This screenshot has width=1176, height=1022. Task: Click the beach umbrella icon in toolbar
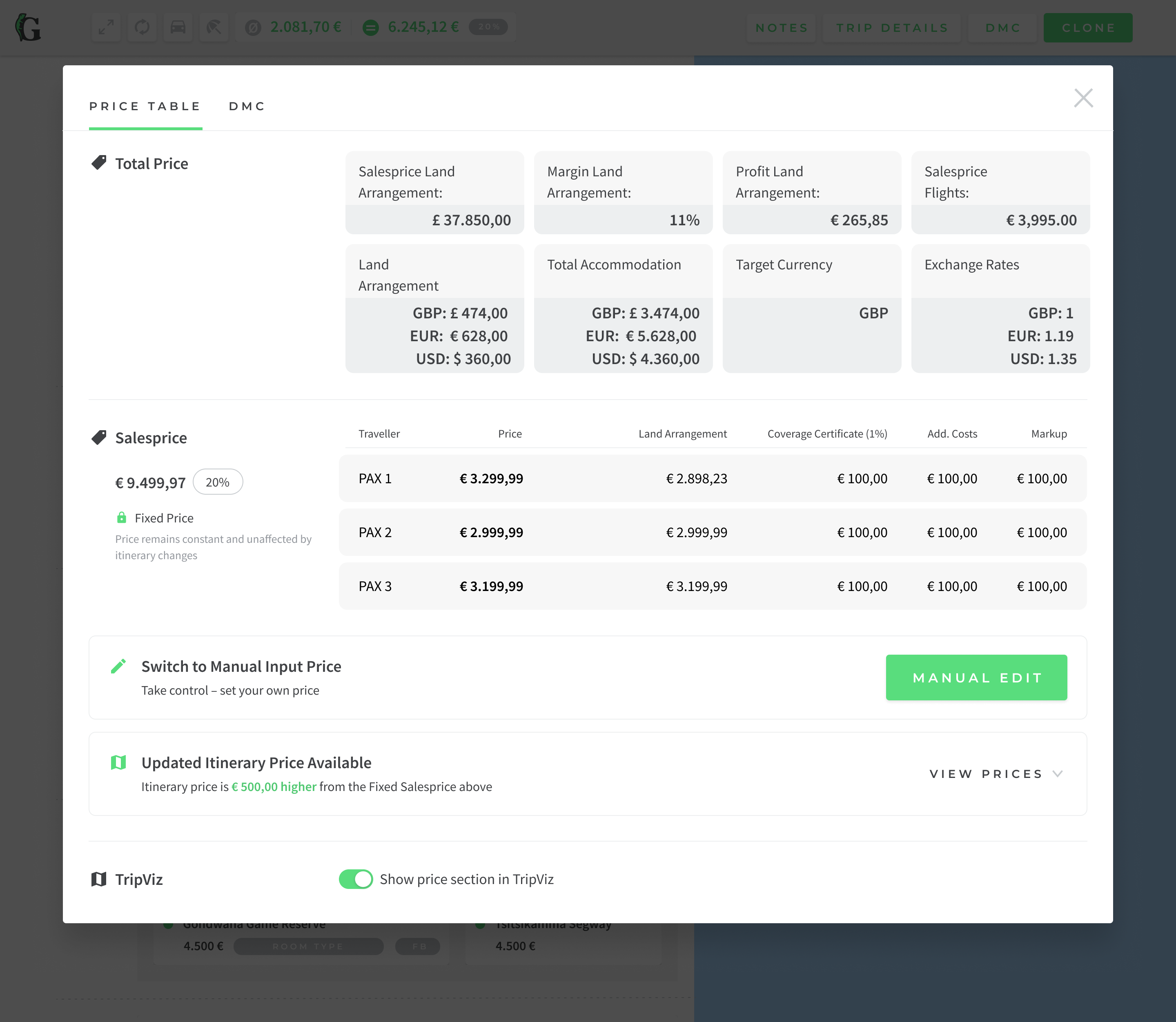click(214, 27)
